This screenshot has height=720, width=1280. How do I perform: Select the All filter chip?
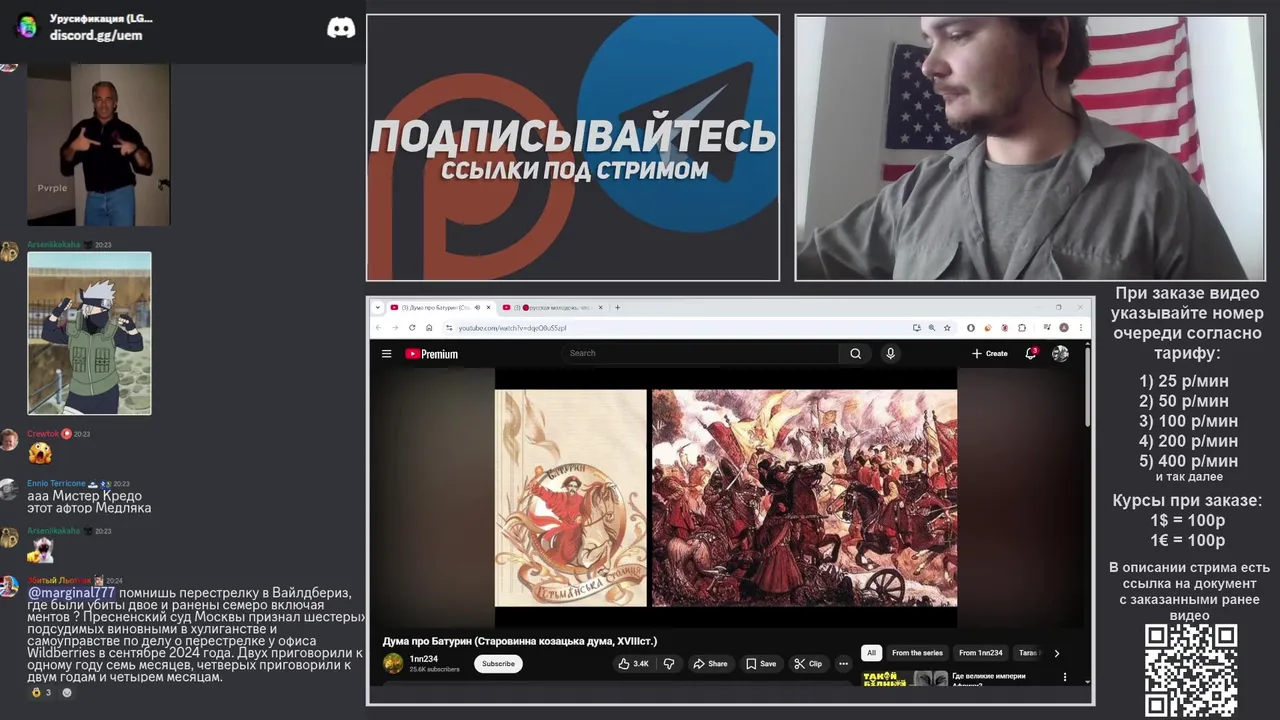(871, 653)
